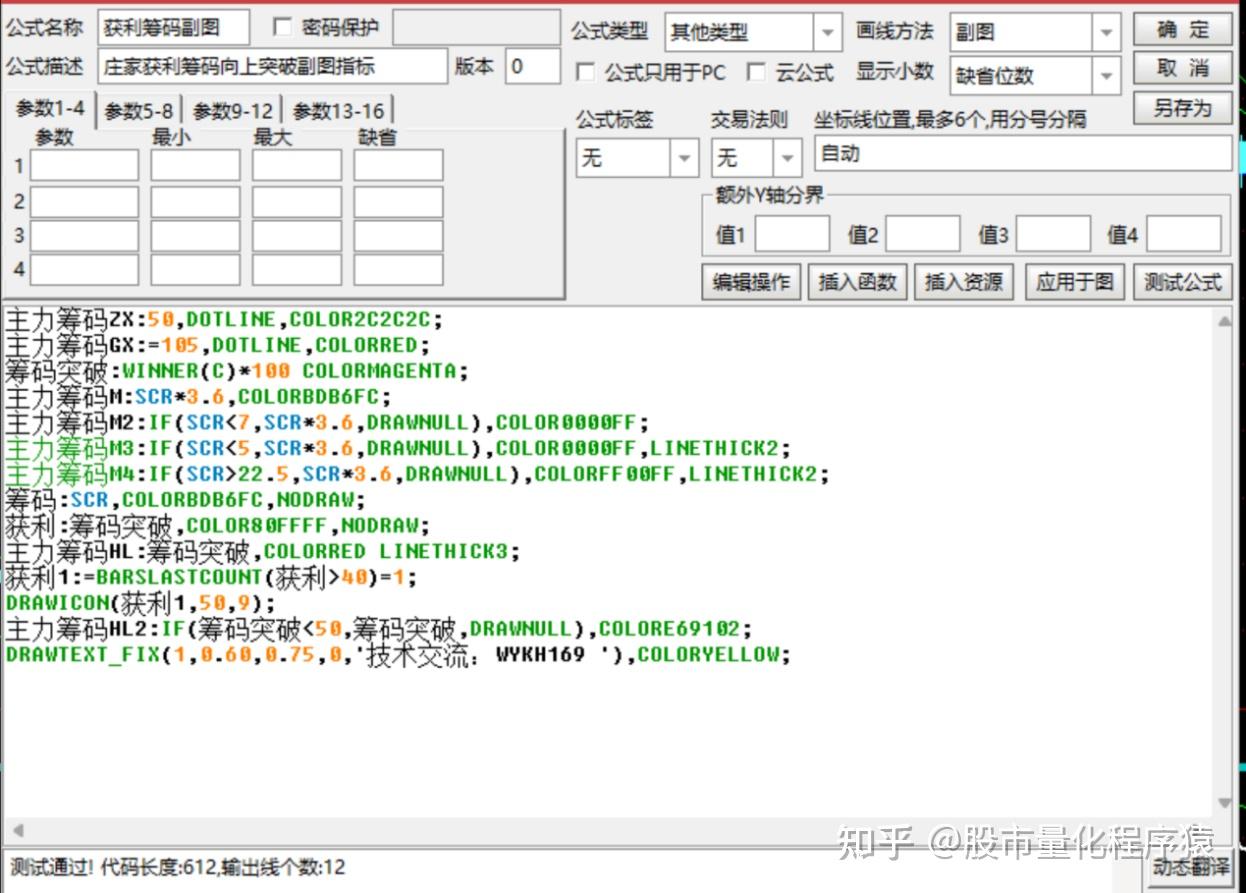Click row 2 最大 field

296,202
